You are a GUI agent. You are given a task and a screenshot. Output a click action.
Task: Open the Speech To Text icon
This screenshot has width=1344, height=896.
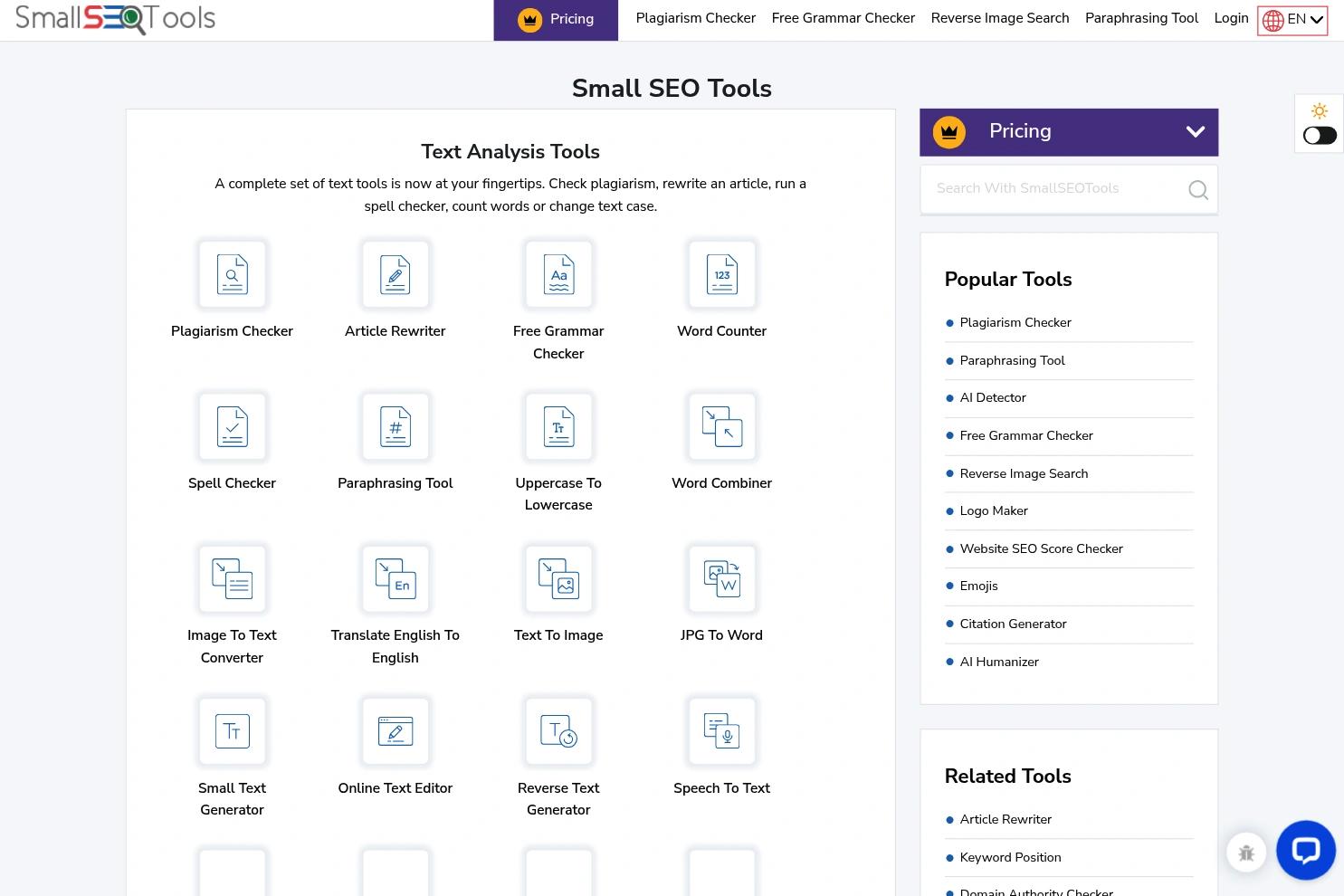[722, 731]
